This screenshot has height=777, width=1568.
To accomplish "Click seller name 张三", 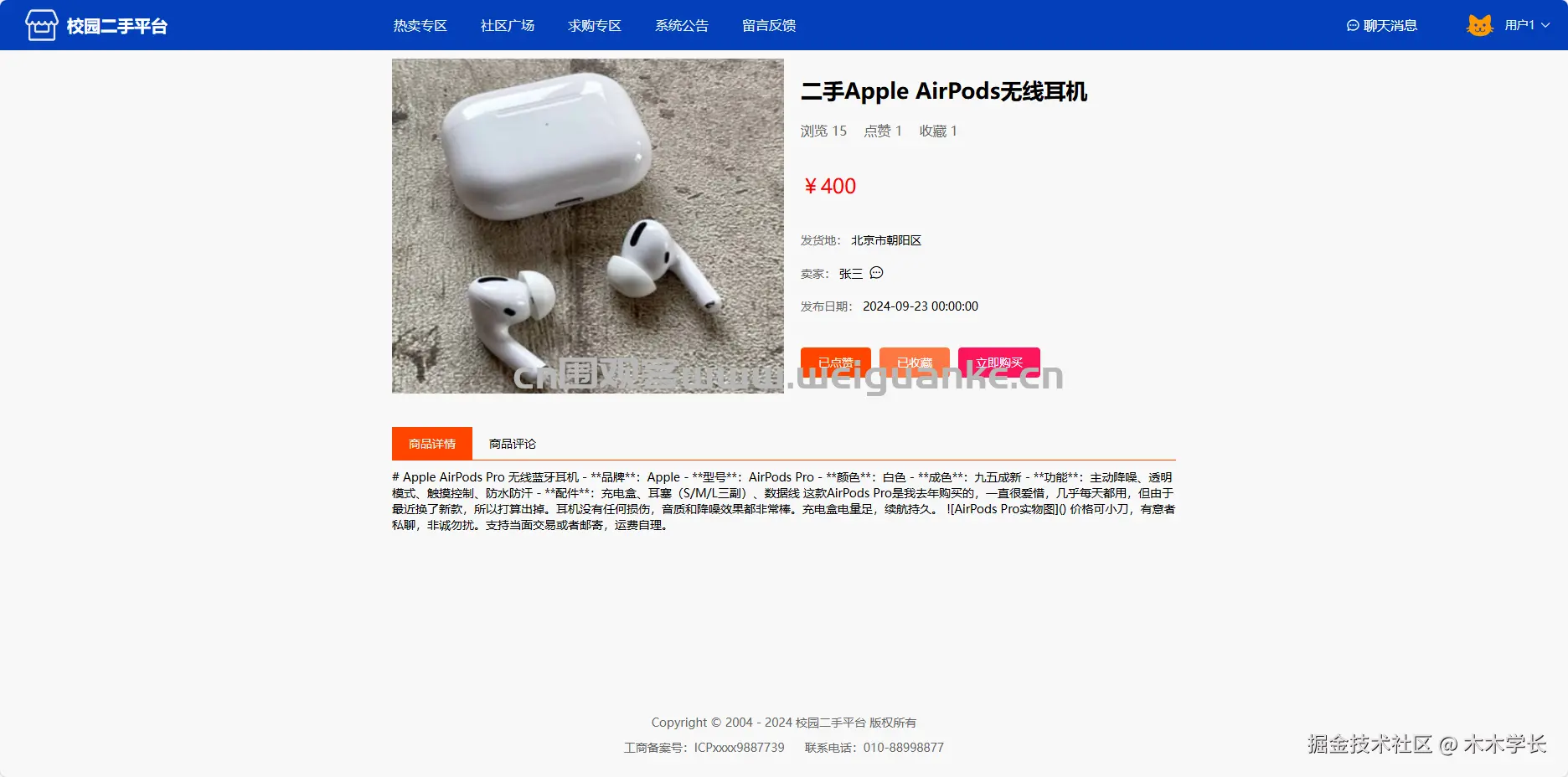I will pos(850,274).
